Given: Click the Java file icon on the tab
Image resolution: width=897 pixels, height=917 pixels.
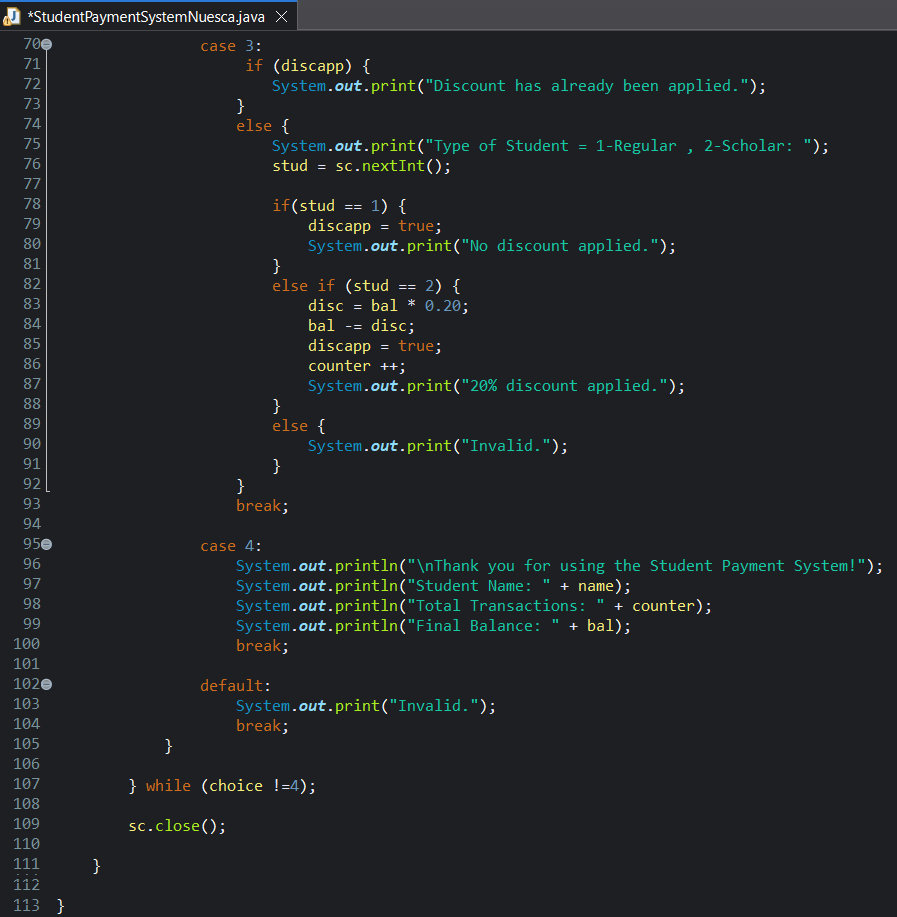Looking at the screenshot, I should tap(14, 16).
